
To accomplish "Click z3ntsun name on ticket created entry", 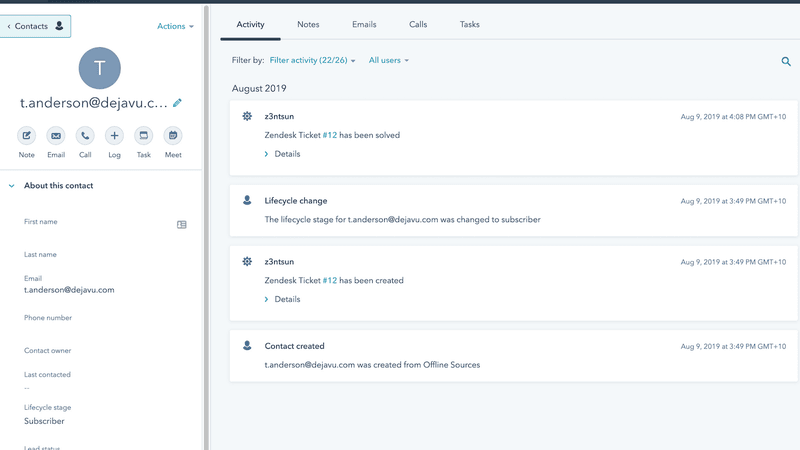I will (279, 262).
